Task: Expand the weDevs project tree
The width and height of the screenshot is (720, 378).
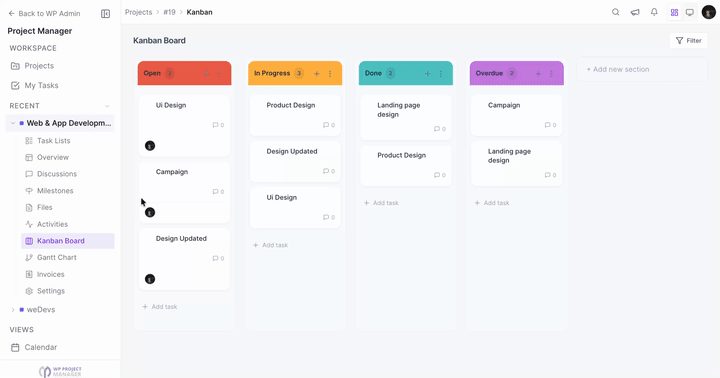Action: tap(13, 310)
